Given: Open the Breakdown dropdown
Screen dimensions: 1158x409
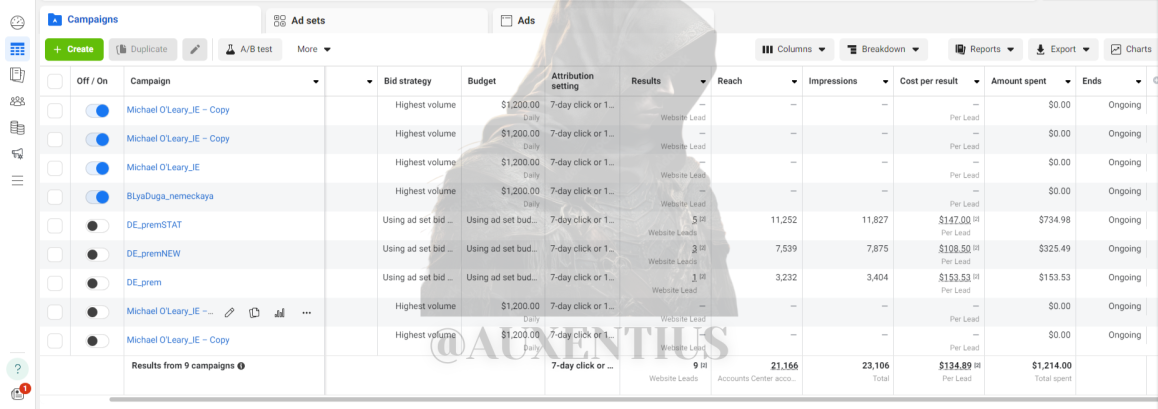Looking at the screenshot, I should click(883, 49).
